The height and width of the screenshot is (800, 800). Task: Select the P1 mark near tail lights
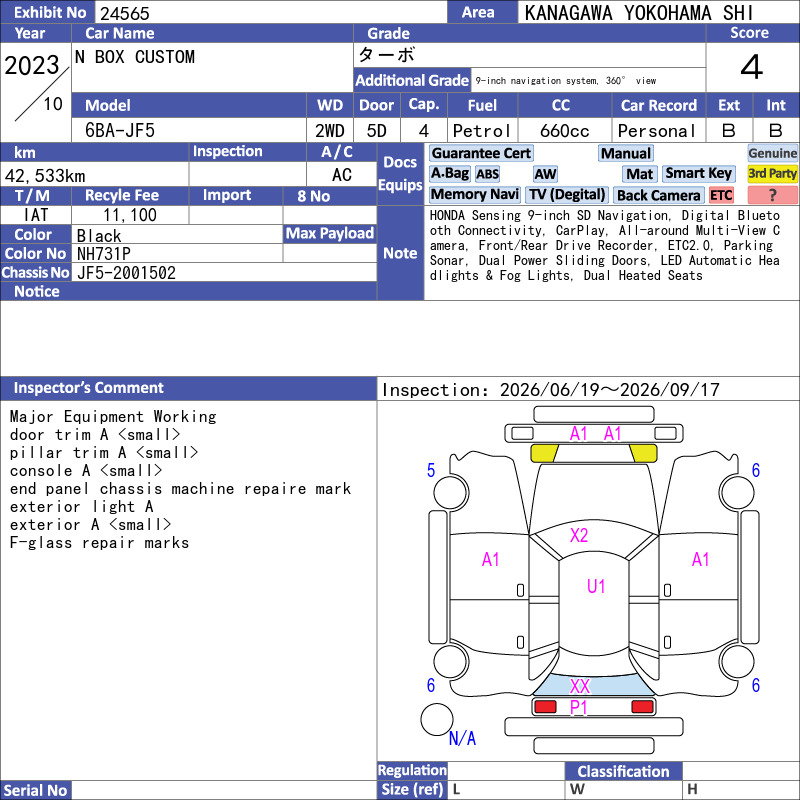[x=579, y=708]
